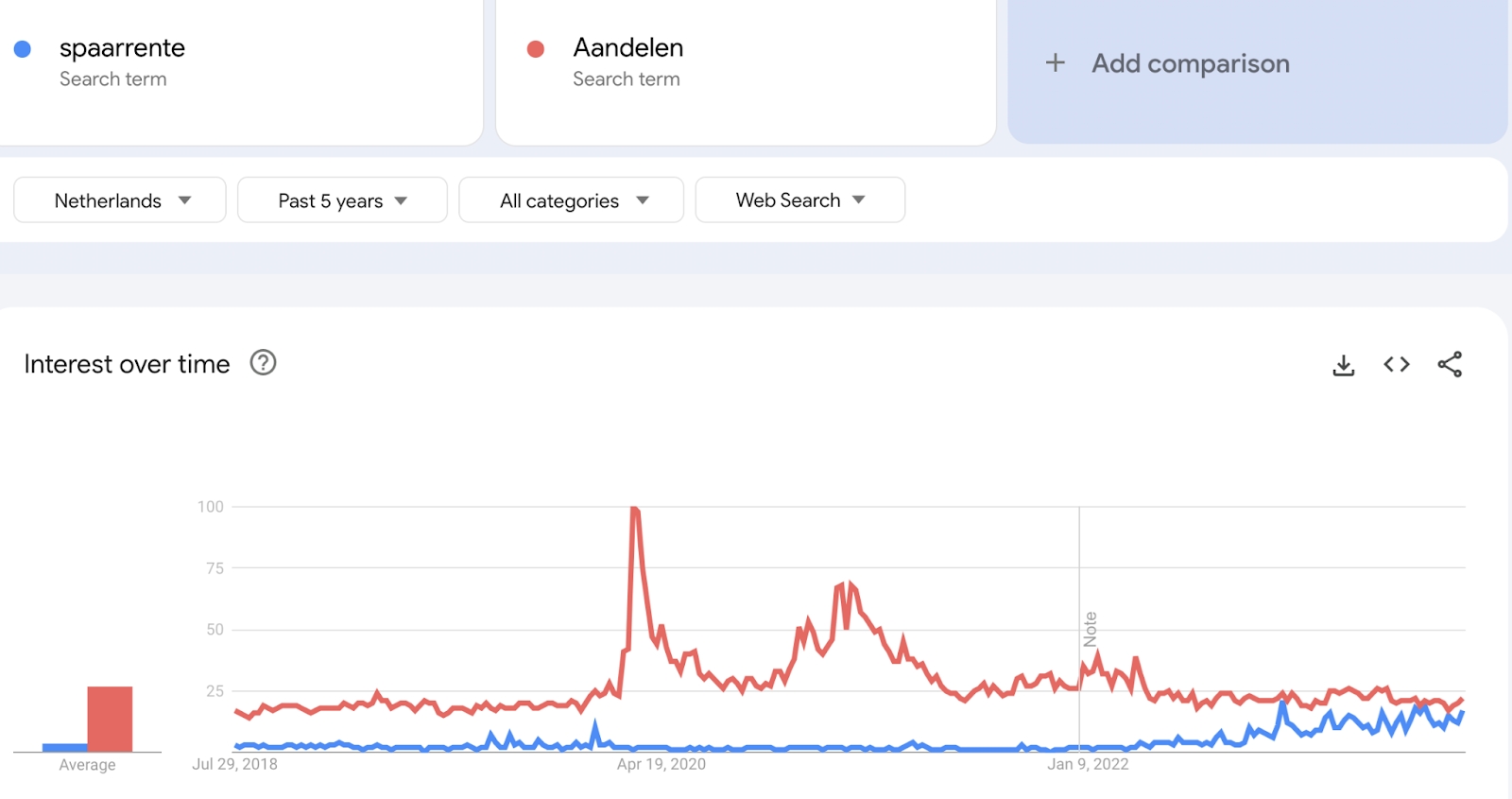
Task: Expand the Past 5 years time range
Action: point(342,200)
